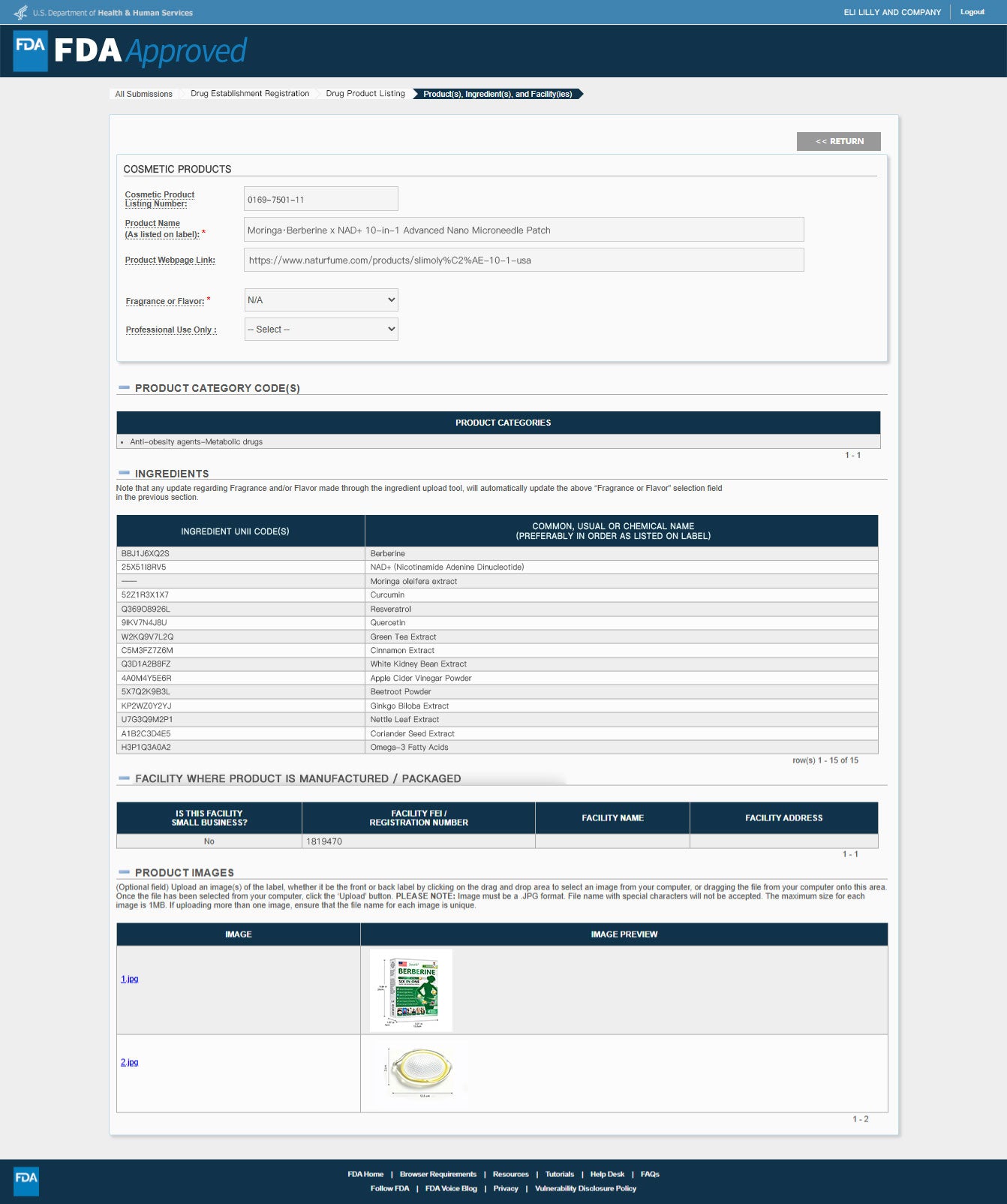Click Apple Cider Vinegar Powder ingredient
This screenshot has height=1204, width=1007.
(421, 679)
